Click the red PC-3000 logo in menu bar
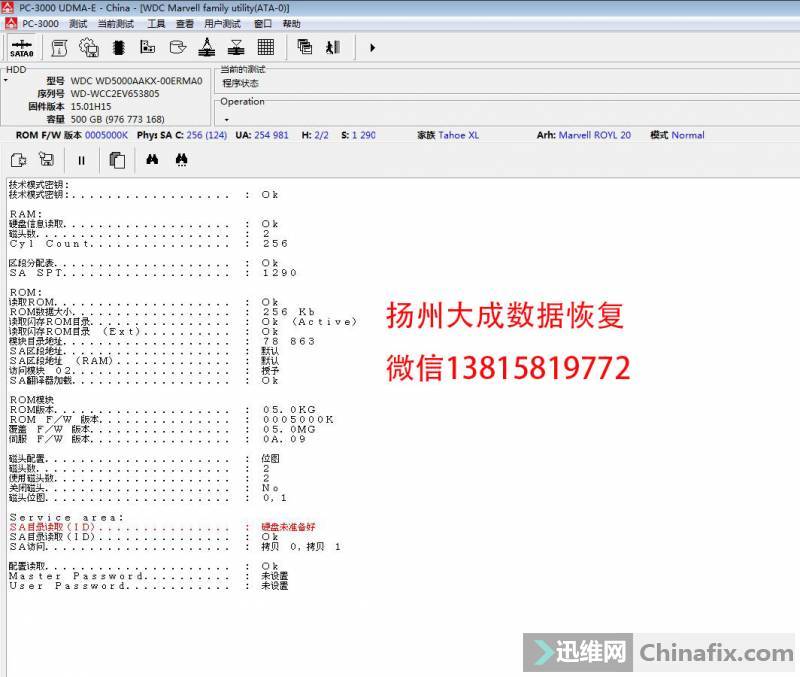The height and width of the screenshot is (677, 800). (x=11, y=23)
